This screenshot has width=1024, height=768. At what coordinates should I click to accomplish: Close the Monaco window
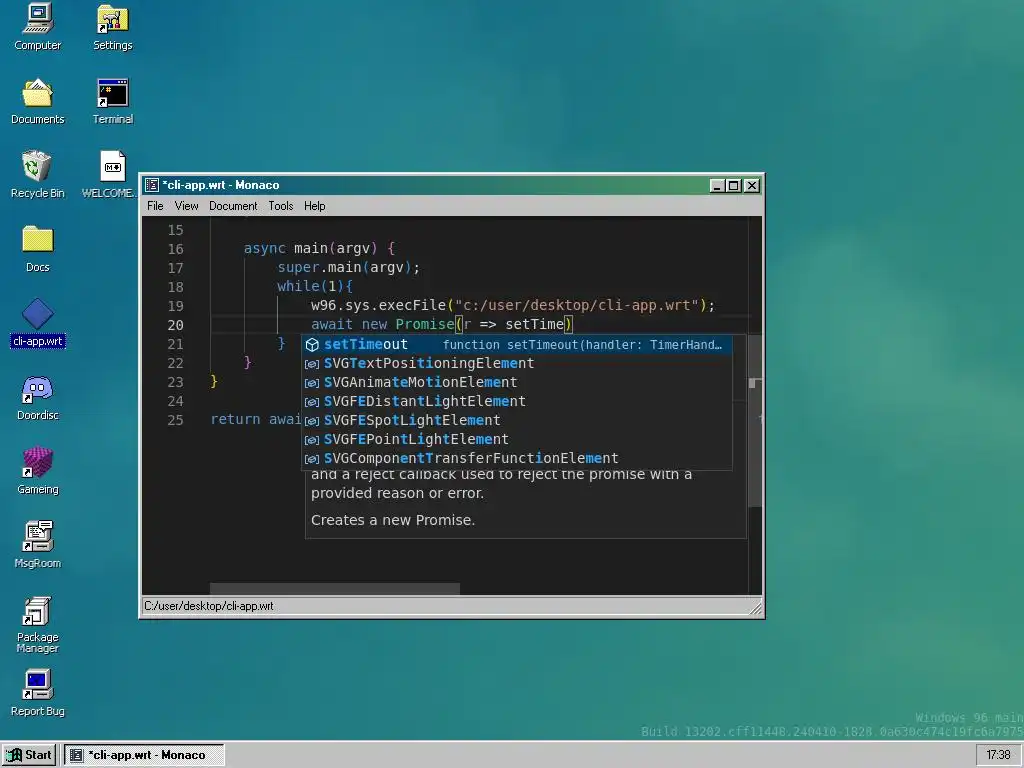point(752,185)
